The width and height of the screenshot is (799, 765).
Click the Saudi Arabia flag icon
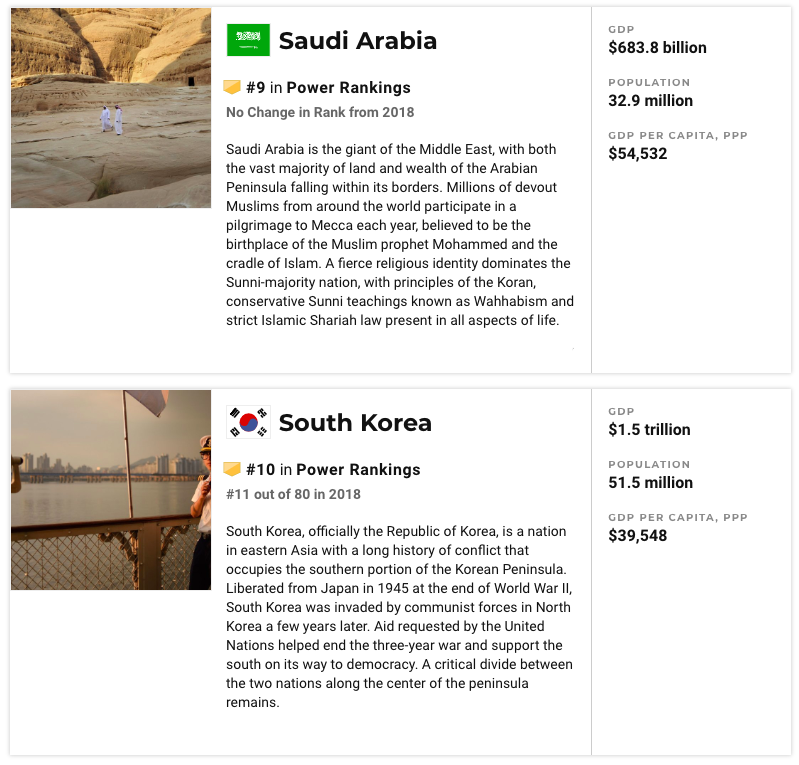pyautogui.click(x=248, y=40)
